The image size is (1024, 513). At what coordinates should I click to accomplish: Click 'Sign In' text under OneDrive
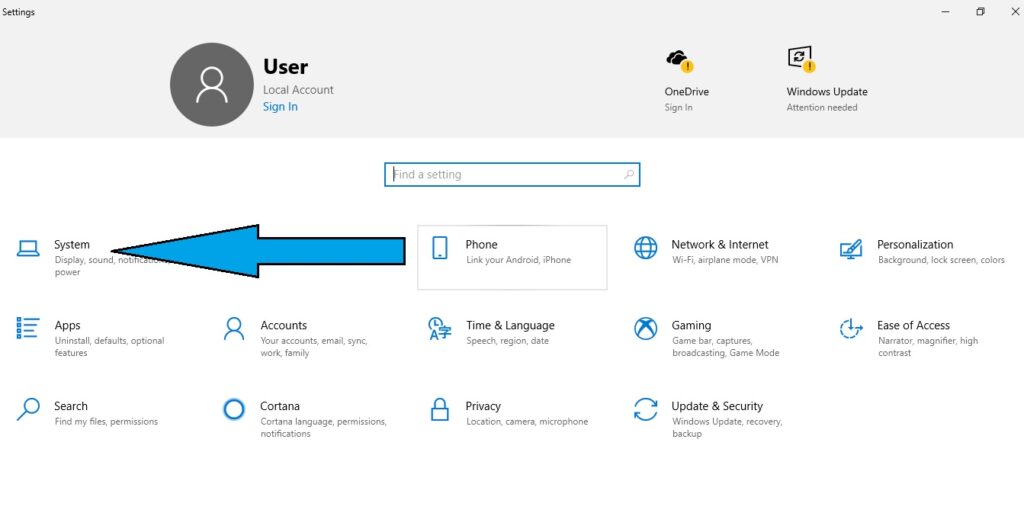679,108
